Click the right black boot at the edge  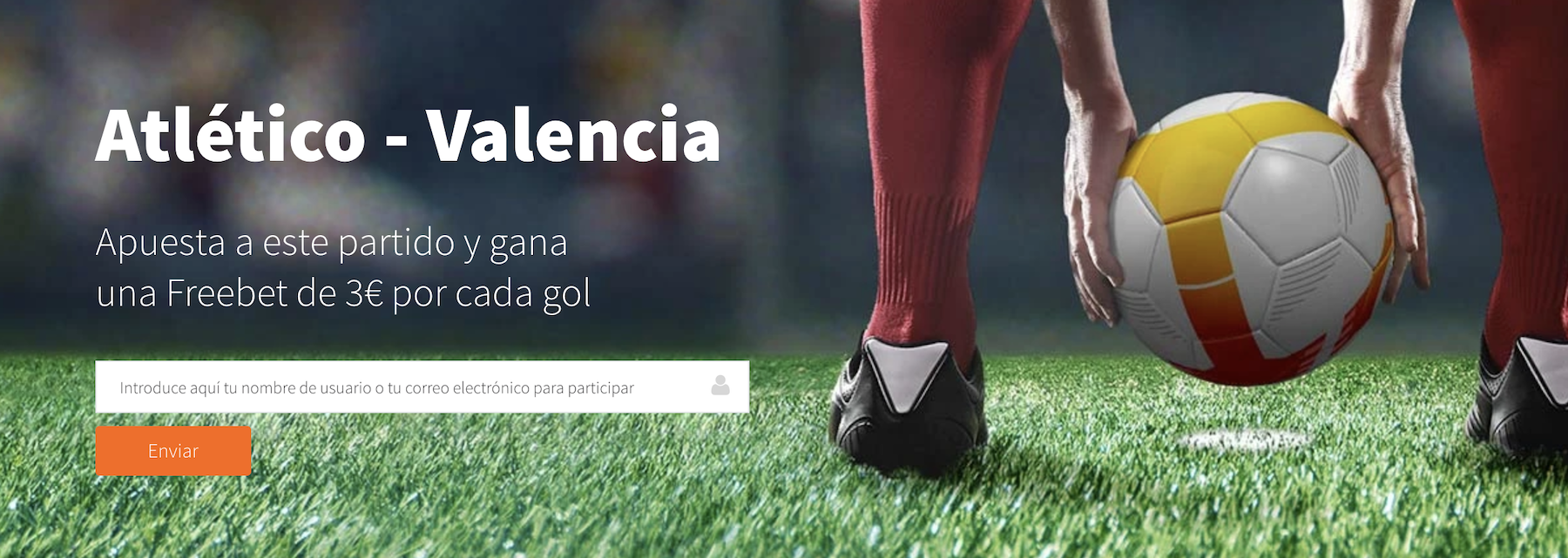1523,396
